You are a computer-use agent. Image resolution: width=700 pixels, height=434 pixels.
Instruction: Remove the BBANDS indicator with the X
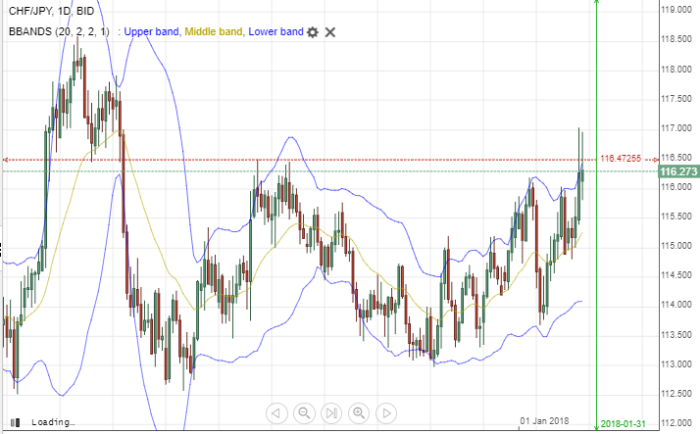coord(330,32)
